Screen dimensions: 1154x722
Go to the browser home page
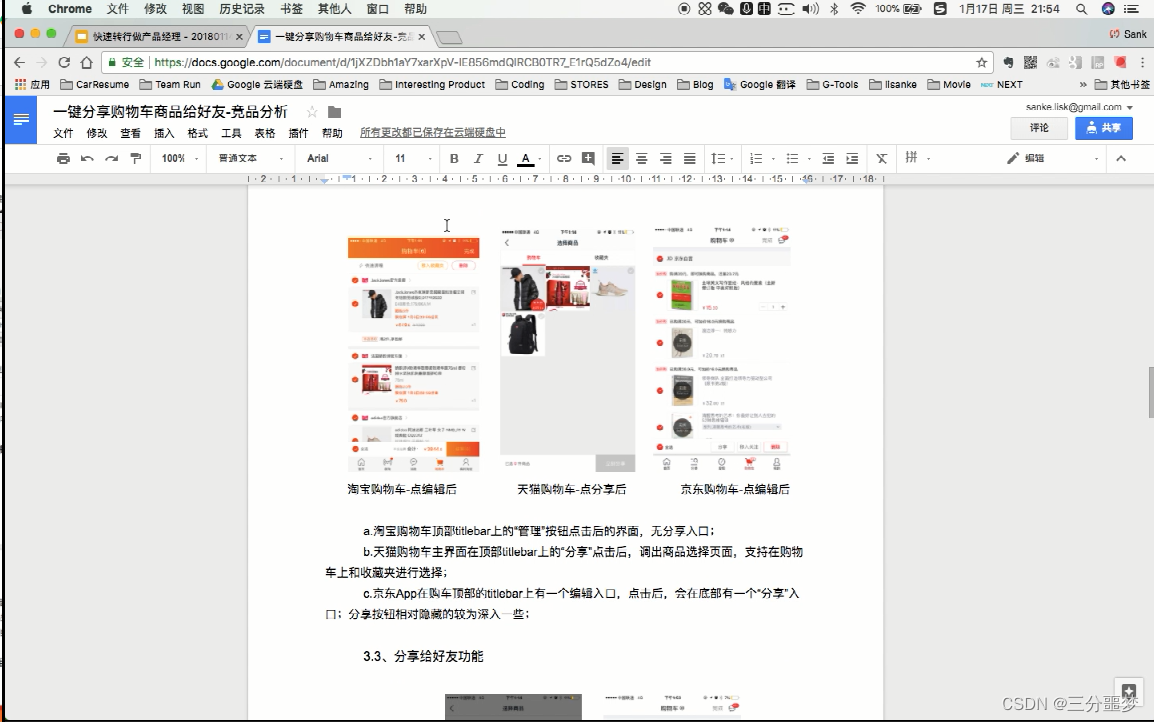pyautogui.click(x=87, y=63)
